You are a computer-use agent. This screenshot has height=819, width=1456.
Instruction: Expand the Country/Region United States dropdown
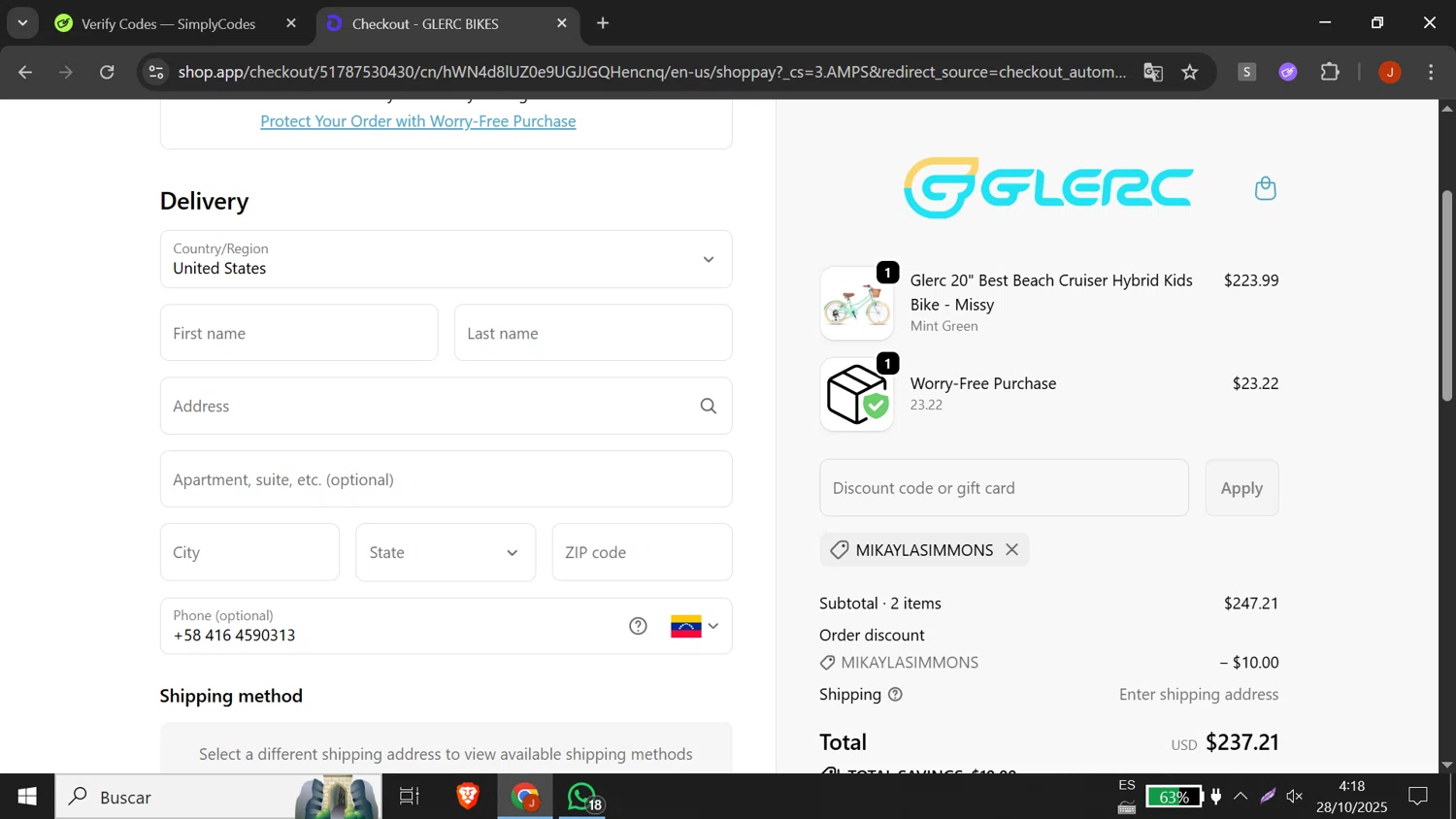446,259
